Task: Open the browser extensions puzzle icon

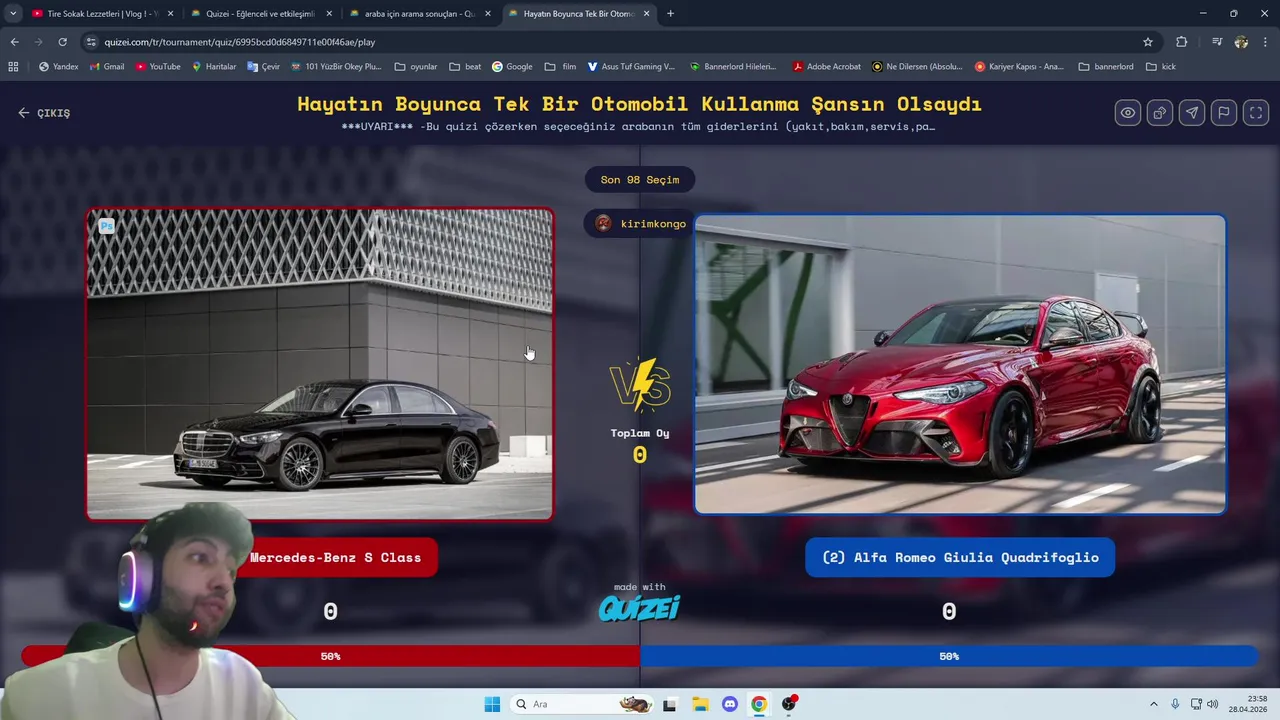Action: (x=1182, y=42)
